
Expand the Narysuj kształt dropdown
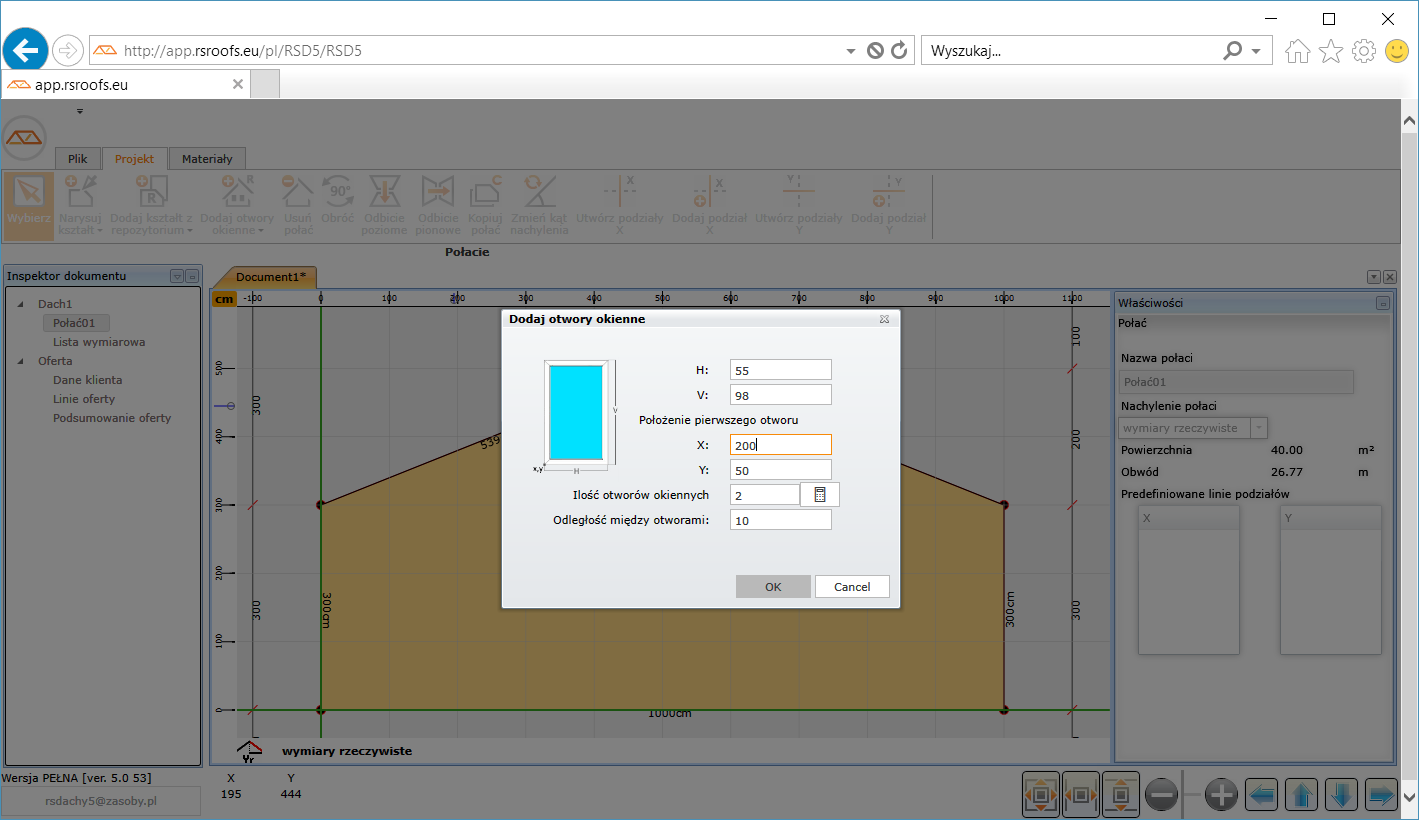click(x=101, y=231)
